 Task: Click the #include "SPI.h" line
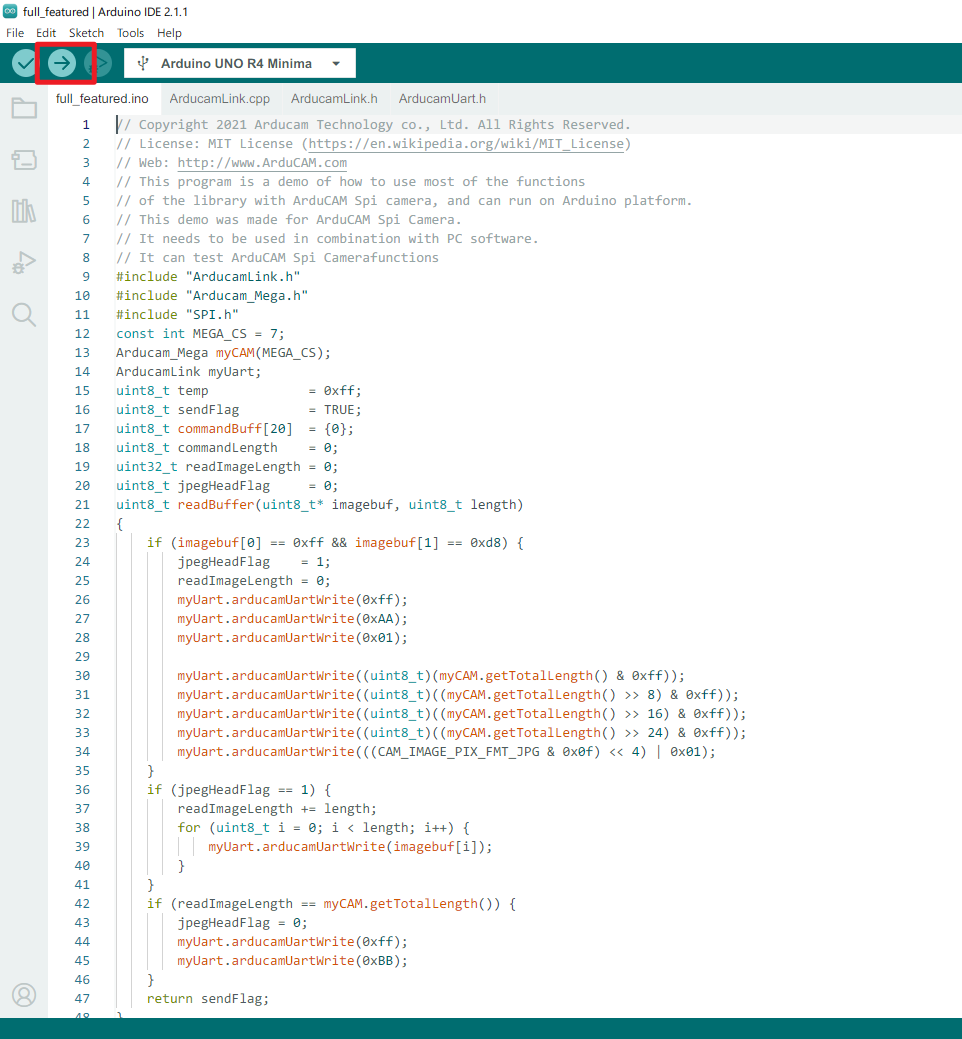coord(177,315)
